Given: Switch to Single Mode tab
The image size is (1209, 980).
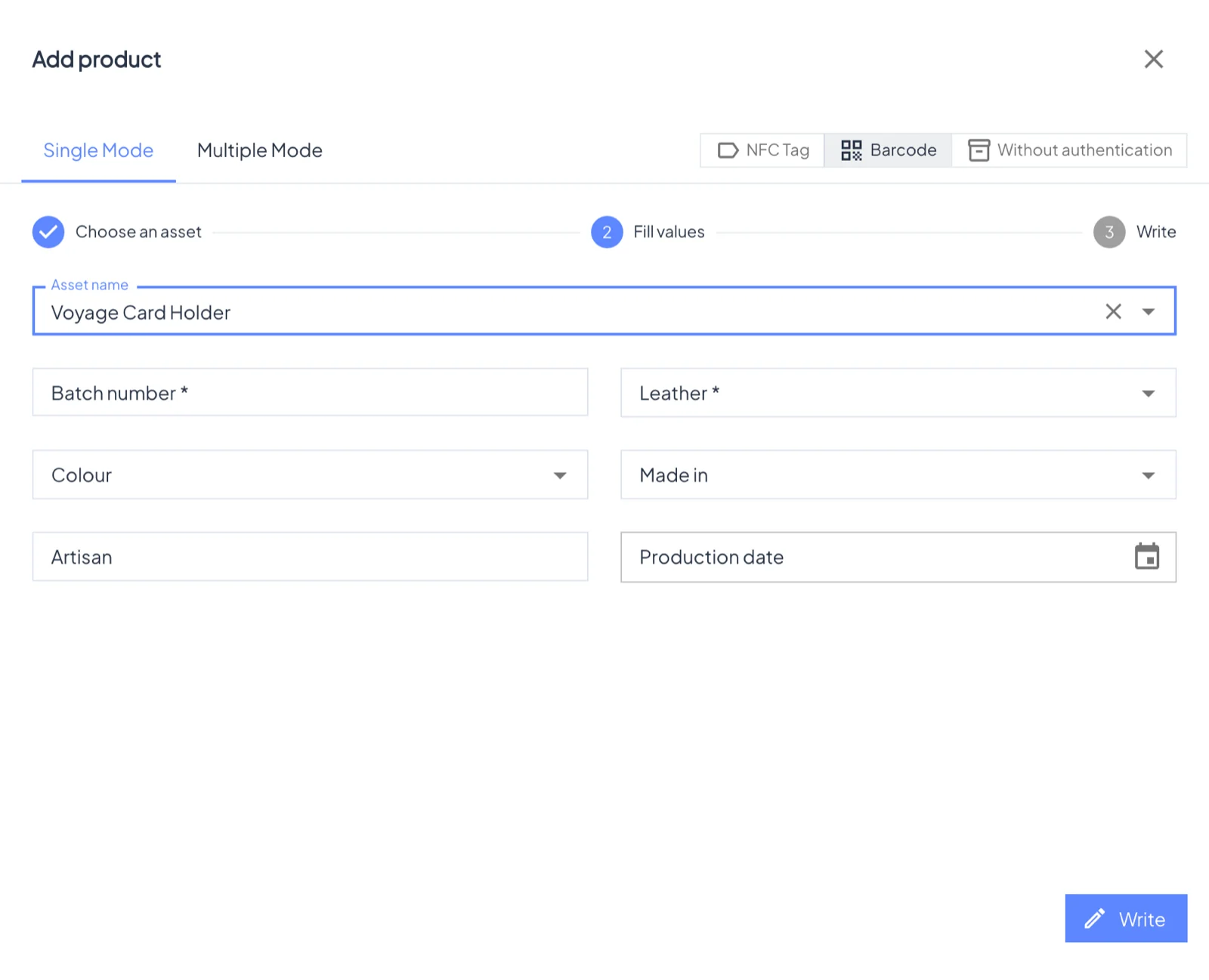Looking at the screenshot, I should pos(98,150).
